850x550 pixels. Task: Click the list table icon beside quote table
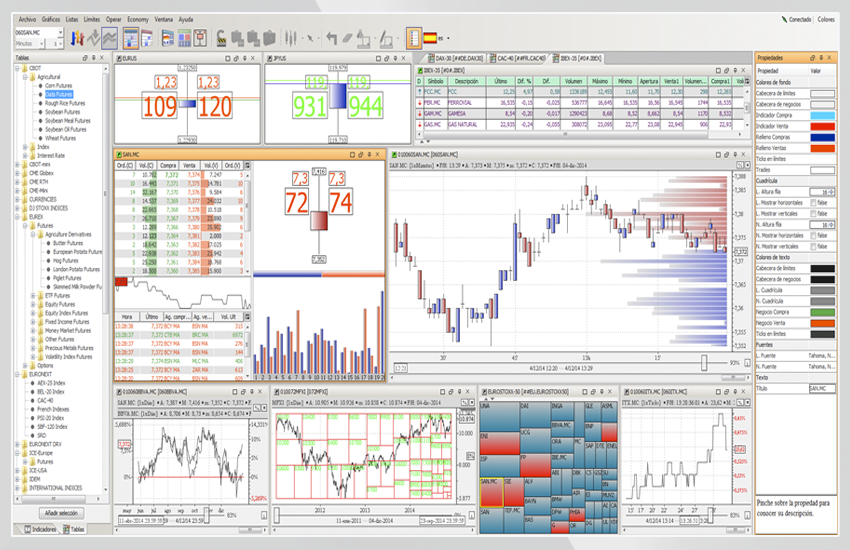point(147,38)
